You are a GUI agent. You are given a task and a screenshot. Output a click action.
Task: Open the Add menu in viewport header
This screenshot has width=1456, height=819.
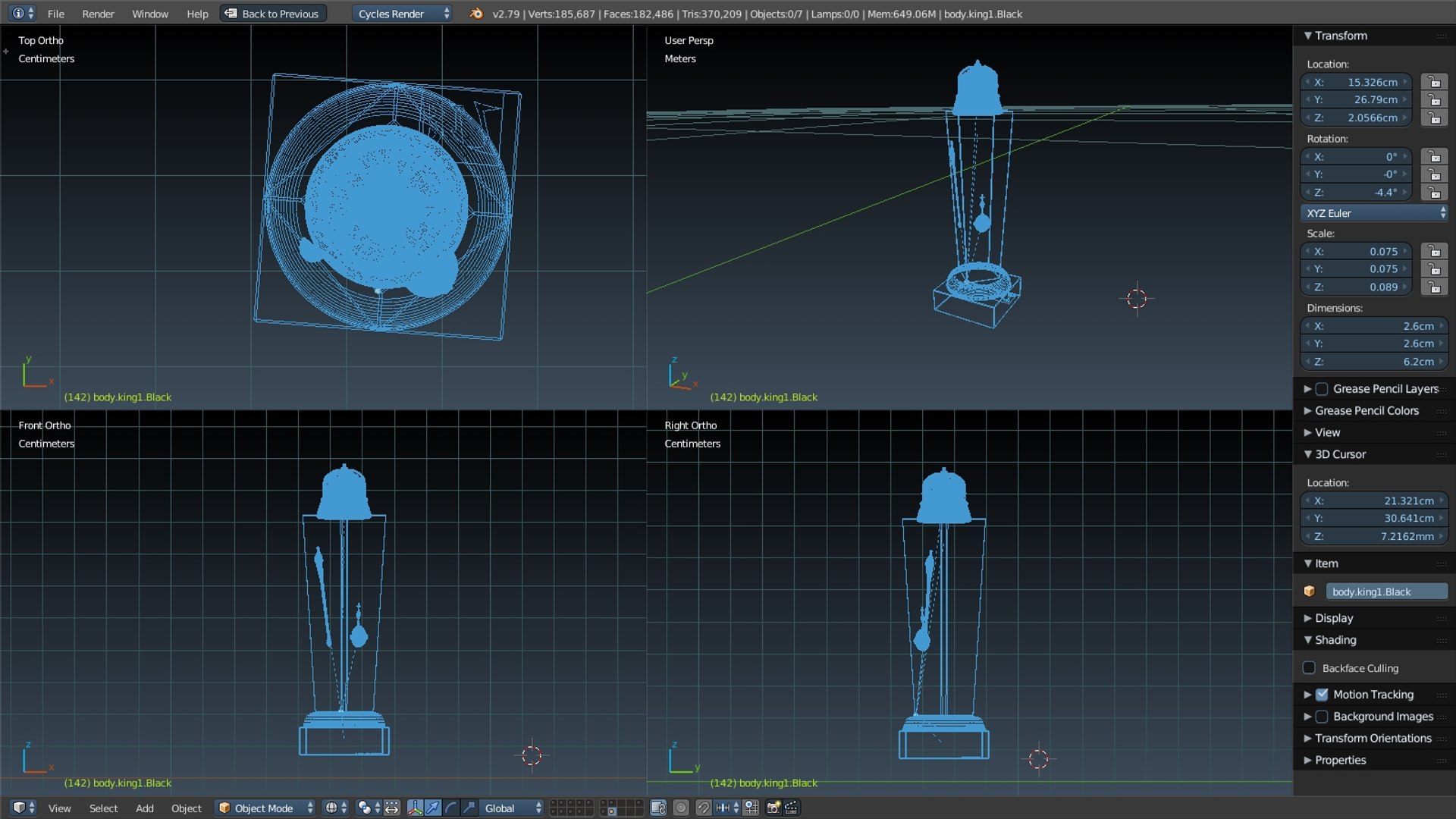pos(144,808)
